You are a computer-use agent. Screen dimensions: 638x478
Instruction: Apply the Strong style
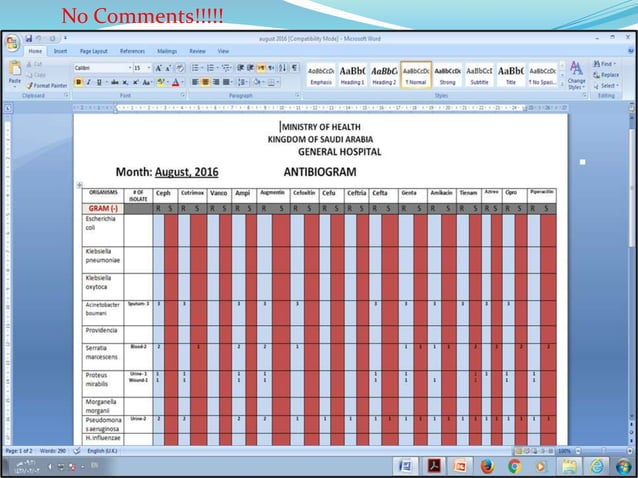pos(448,75)
